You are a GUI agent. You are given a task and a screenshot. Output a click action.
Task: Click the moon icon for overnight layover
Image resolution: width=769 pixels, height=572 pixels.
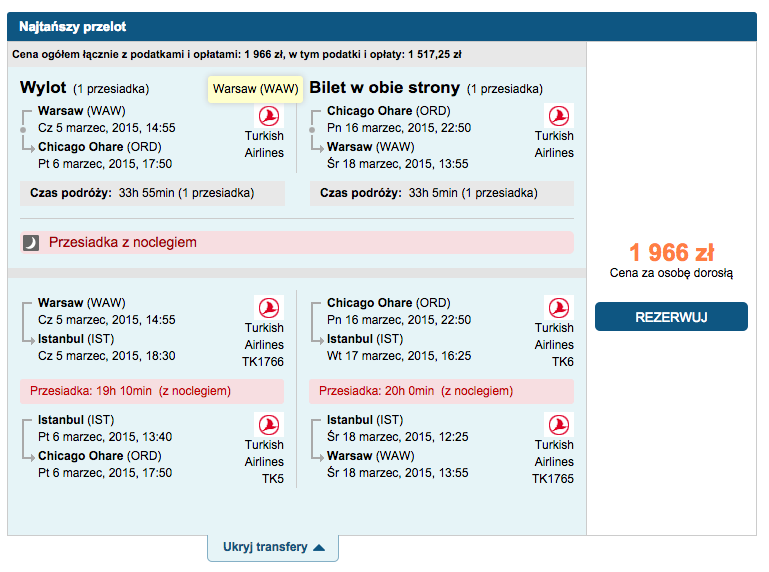tap(31, 242)
